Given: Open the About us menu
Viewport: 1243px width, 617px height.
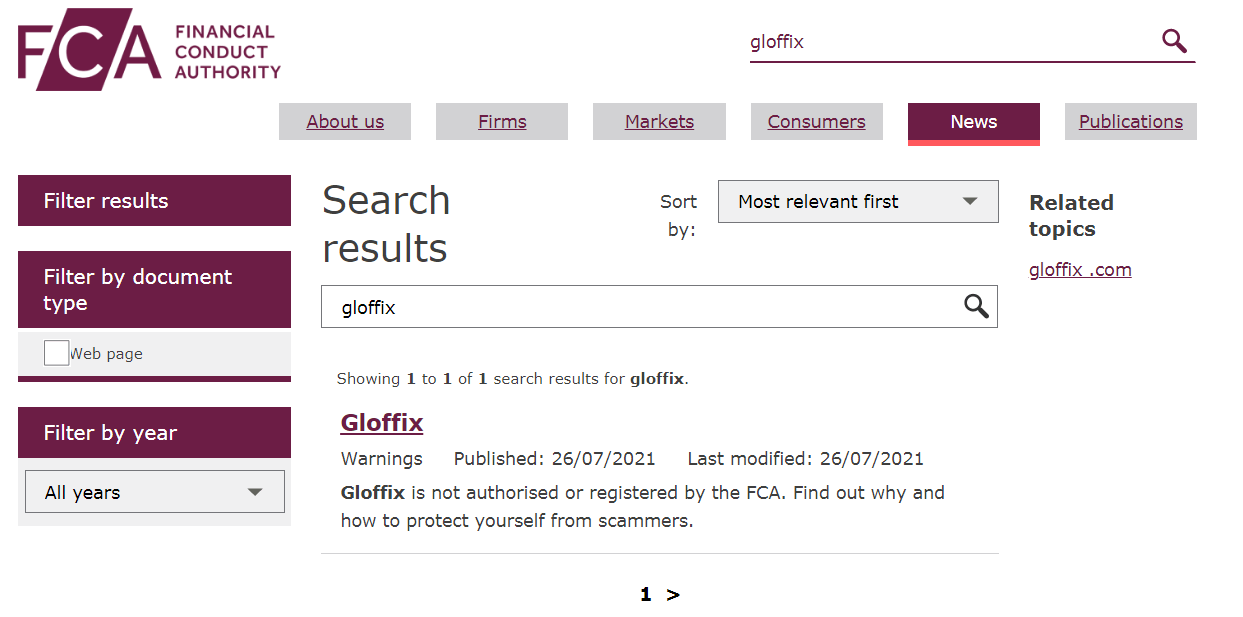Looking at the screenshot, I should pos(345,122).
